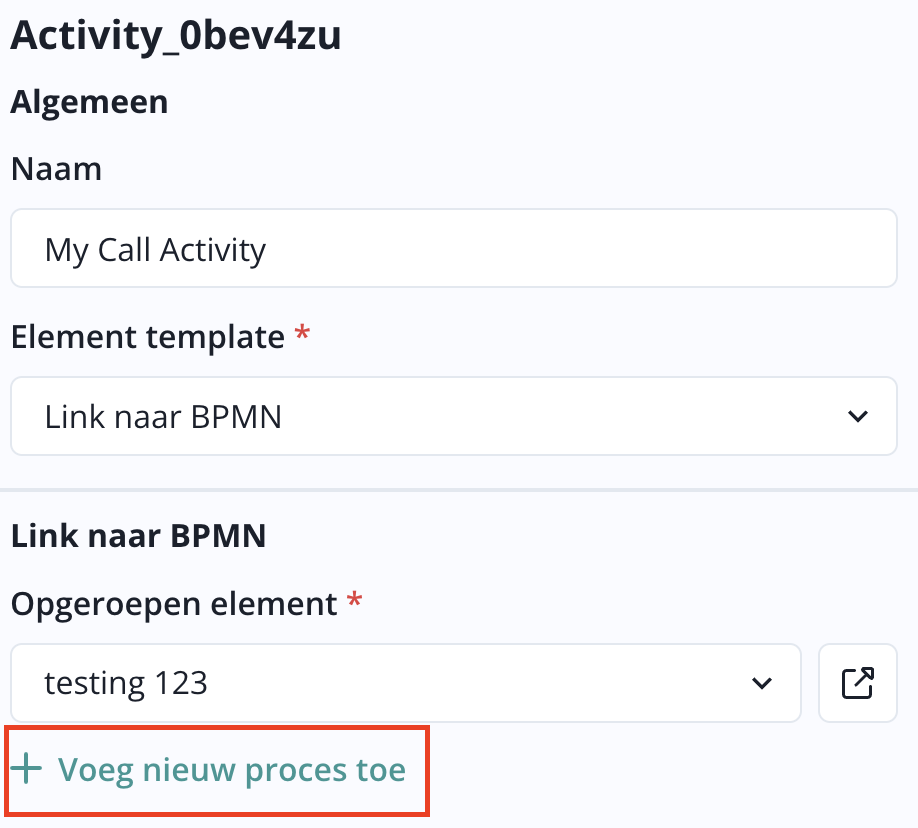Click the Naam field label
The height and width of the screenshot is (828, 918).
tap(56, 168)
